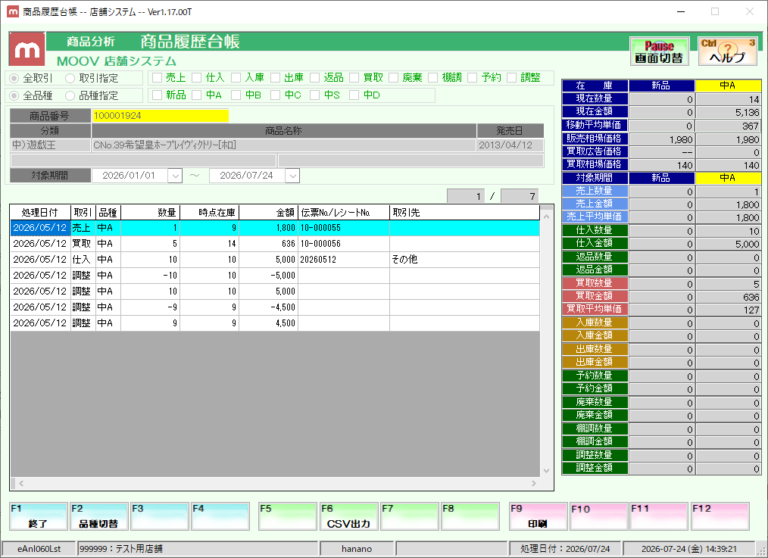Click the red MOOV logo icon
The image size is (768, 558).
click(27, 49)
